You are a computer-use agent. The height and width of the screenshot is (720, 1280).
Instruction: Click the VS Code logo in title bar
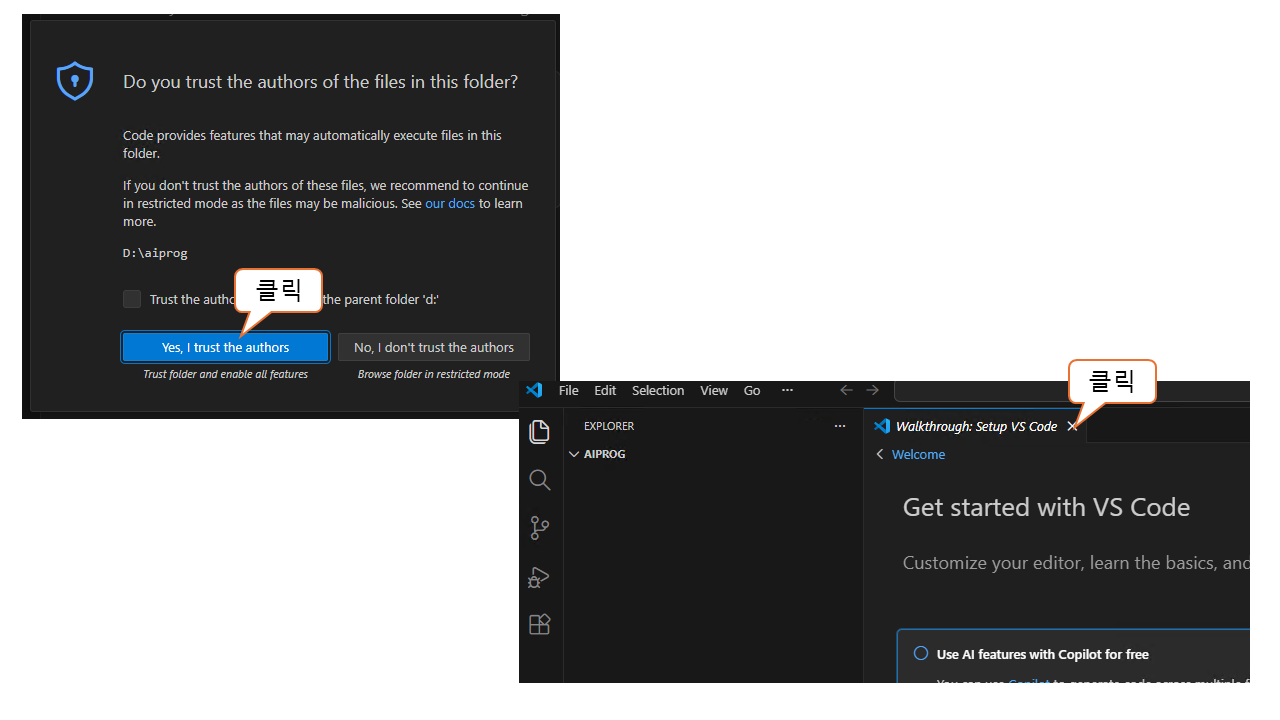[534, 390]
